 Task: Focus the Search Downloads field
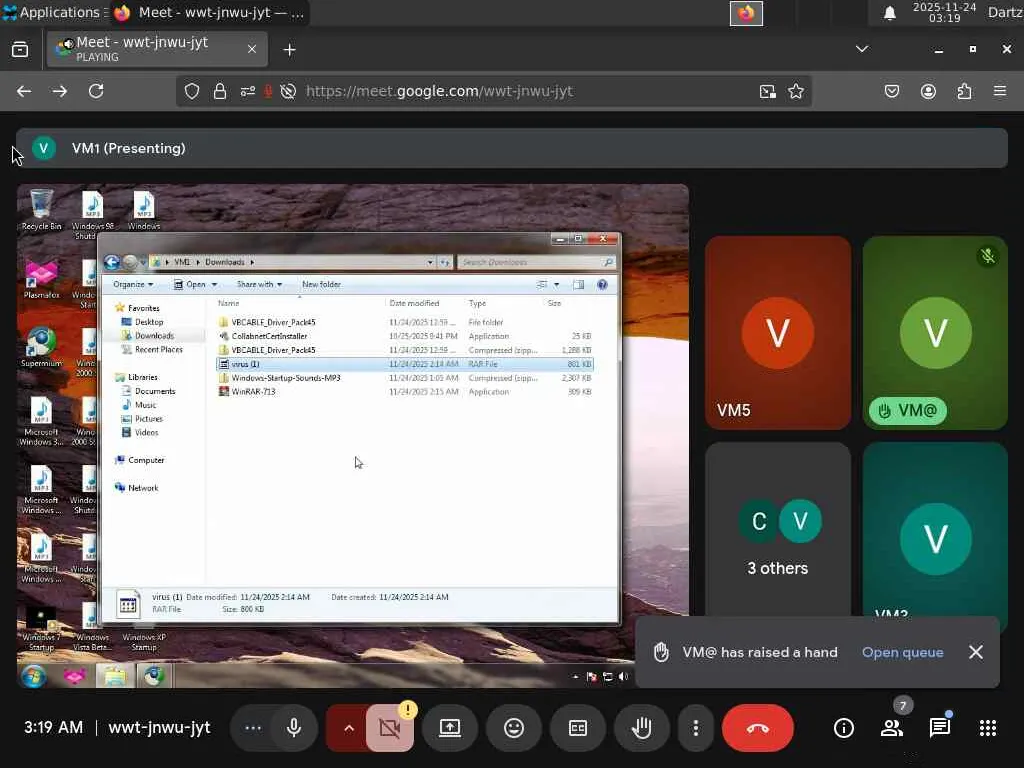536,262
